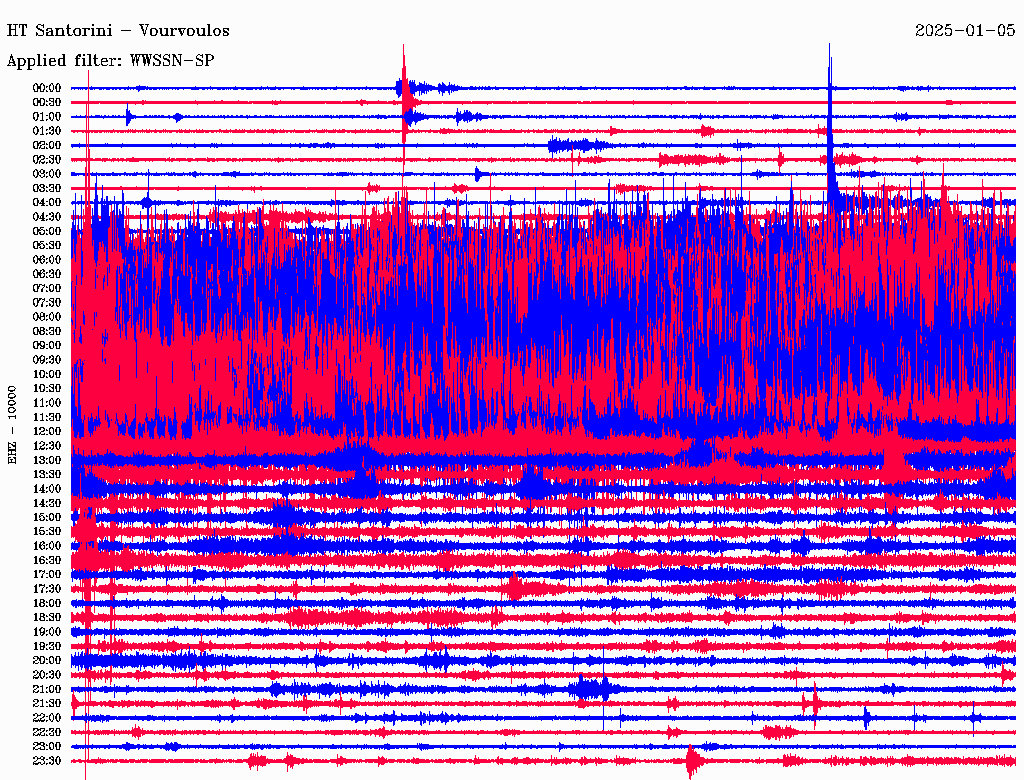Viewport: 1024px width, 780px height.
Task: Select the 04:00 time label
Action: 47,203
